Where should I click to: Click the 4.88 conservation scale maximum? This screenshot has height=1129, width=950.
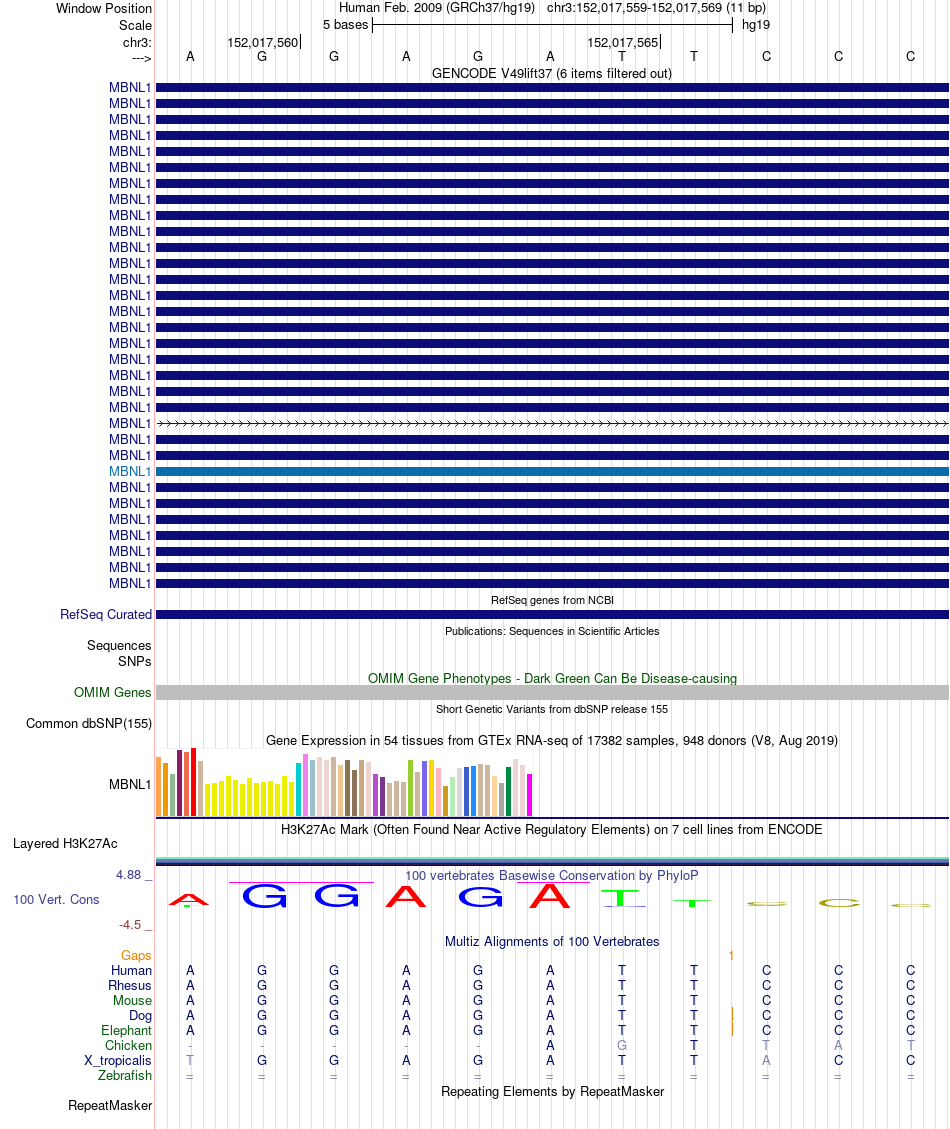(129, 875)
